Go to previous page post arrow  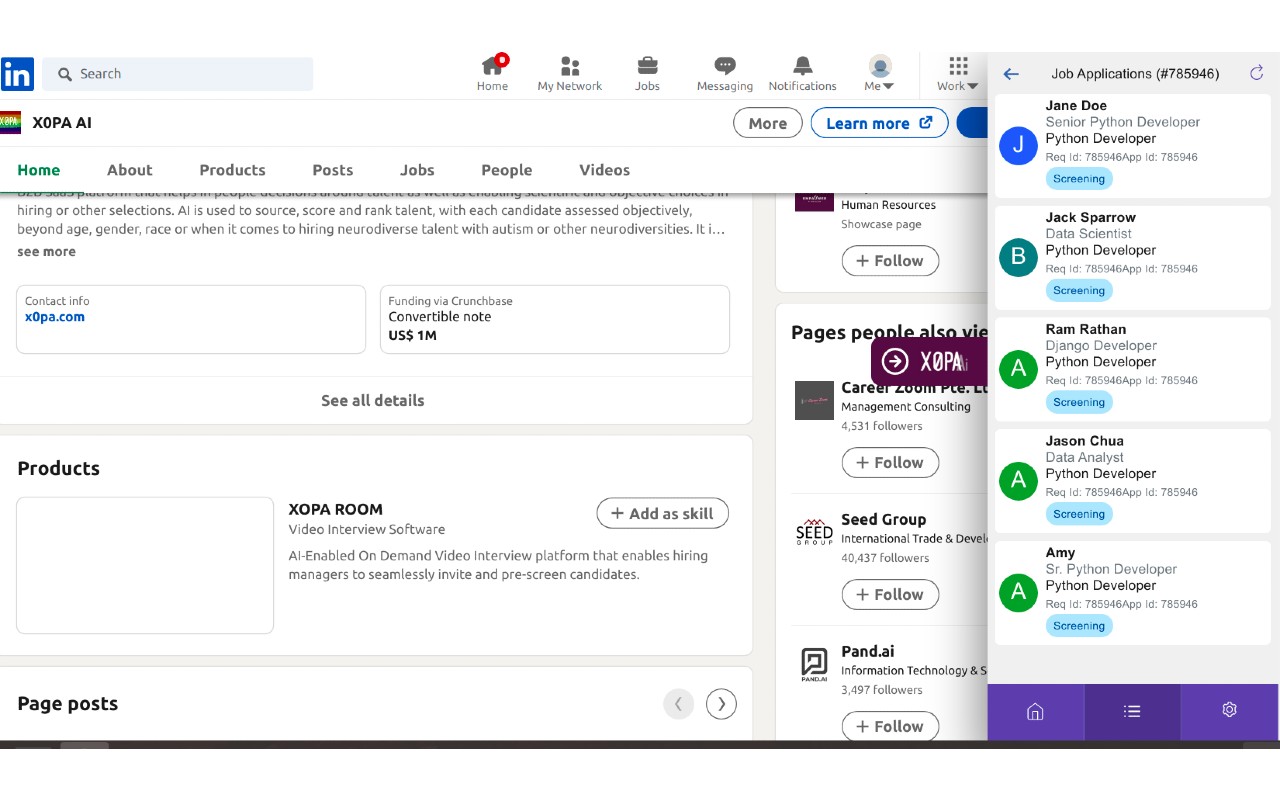(678, 704)
